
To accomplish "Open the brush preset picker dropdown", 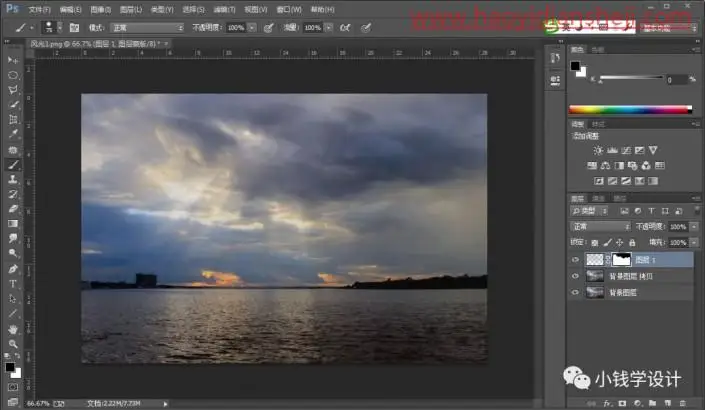I will pyautogui.click(x=59, y=27).
